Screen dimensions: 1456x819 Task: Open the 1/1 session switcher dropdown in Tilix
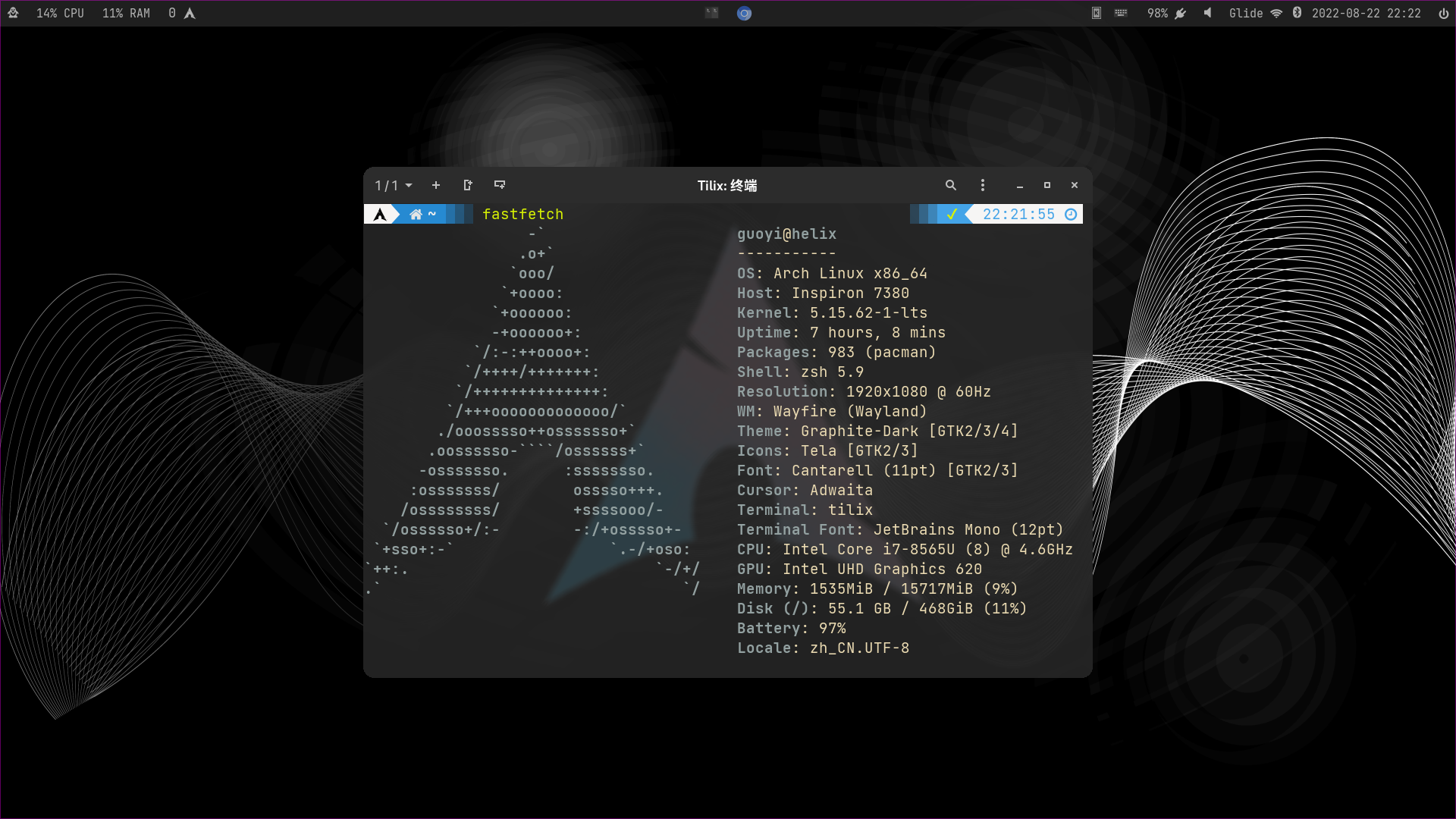coord(394,186)
